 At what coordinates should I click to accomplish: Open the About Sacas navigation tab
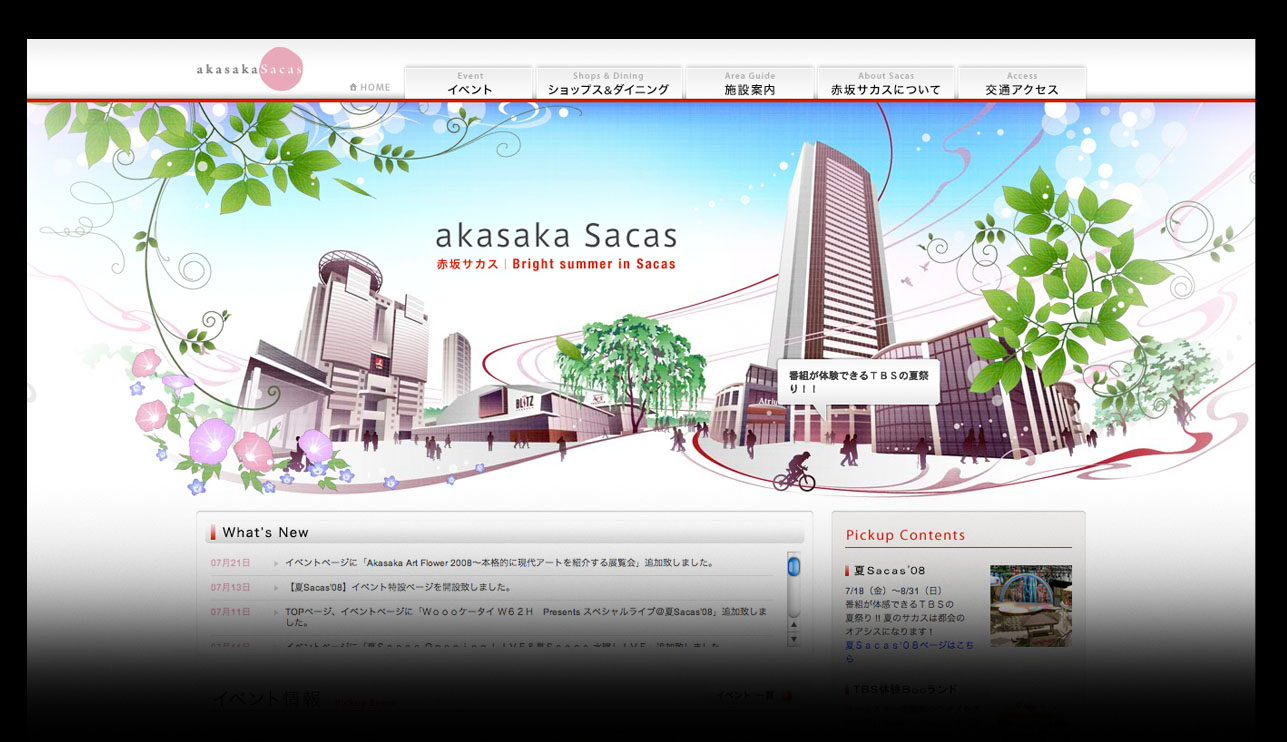(886, 83)
